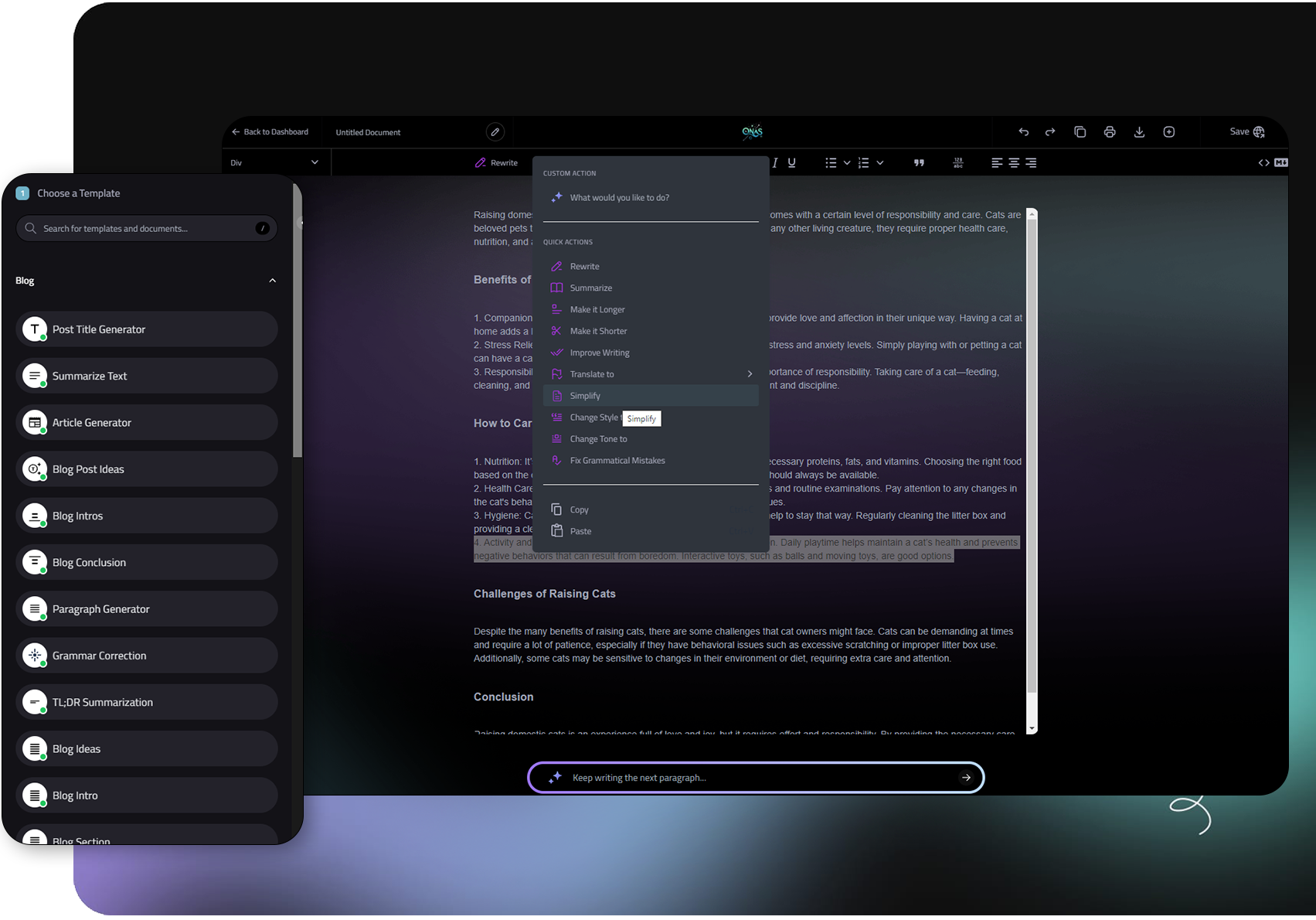Save the document

(1247, 132)
